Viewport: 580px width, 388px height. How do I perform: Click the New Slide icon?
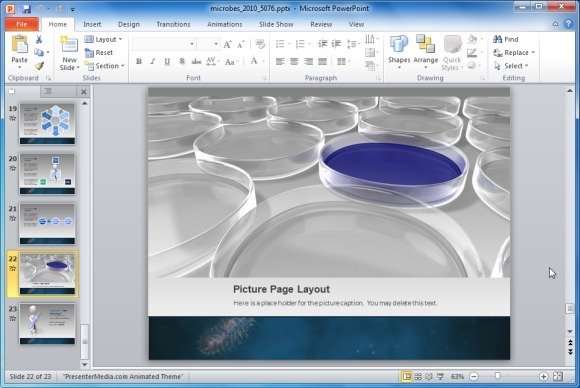(69, 45)
